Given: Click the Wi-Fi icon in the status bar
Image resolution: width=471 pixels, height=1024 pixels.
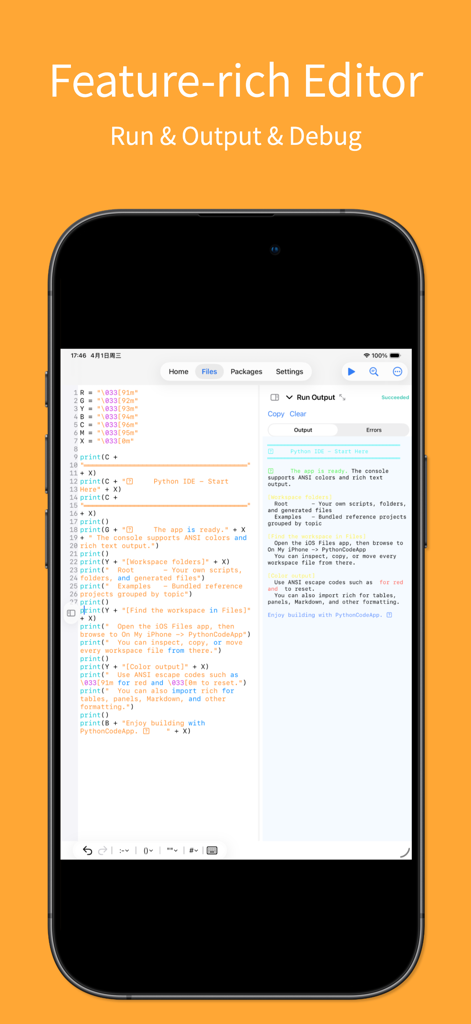Looking at the screenshot, I should click(366, 355).
